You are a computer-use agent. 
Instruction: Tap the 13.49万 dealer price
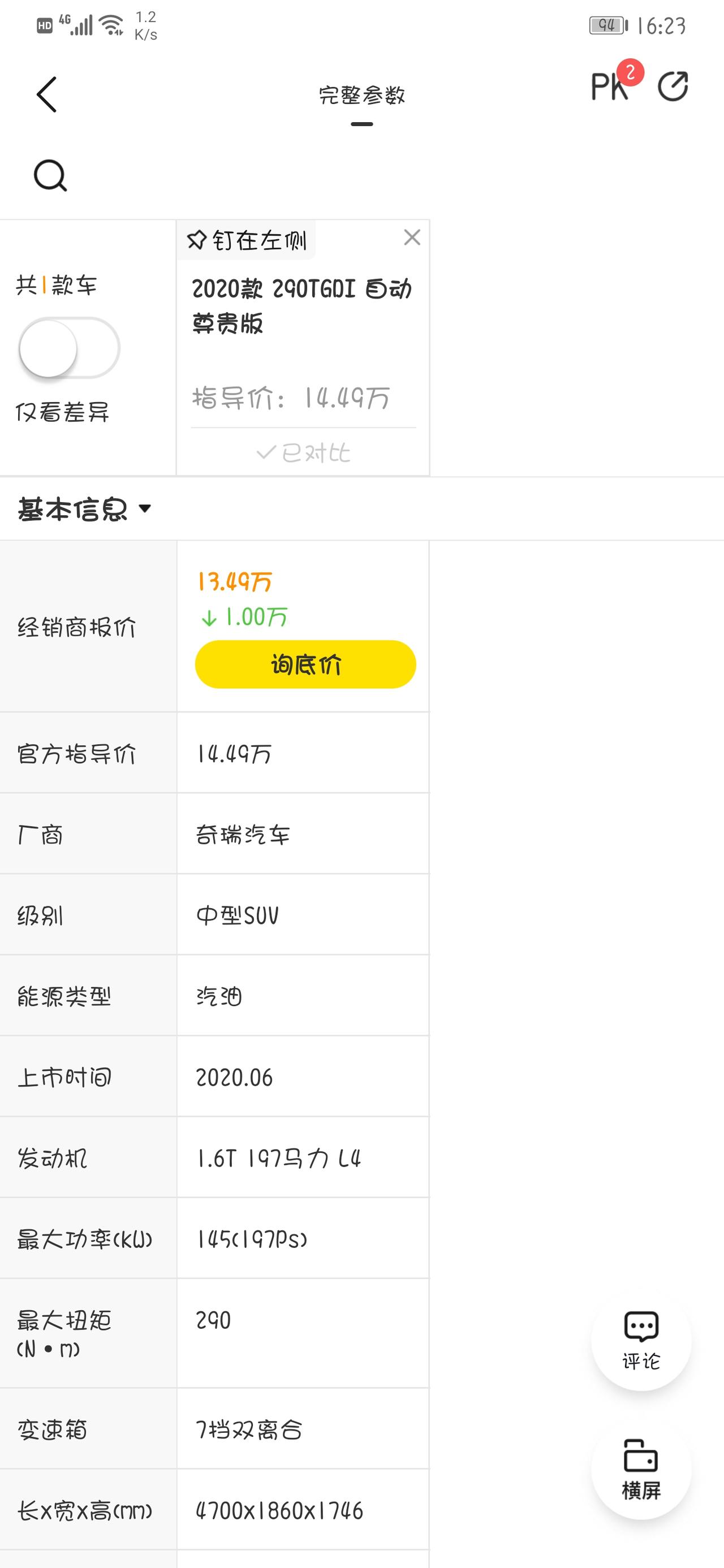234,582
